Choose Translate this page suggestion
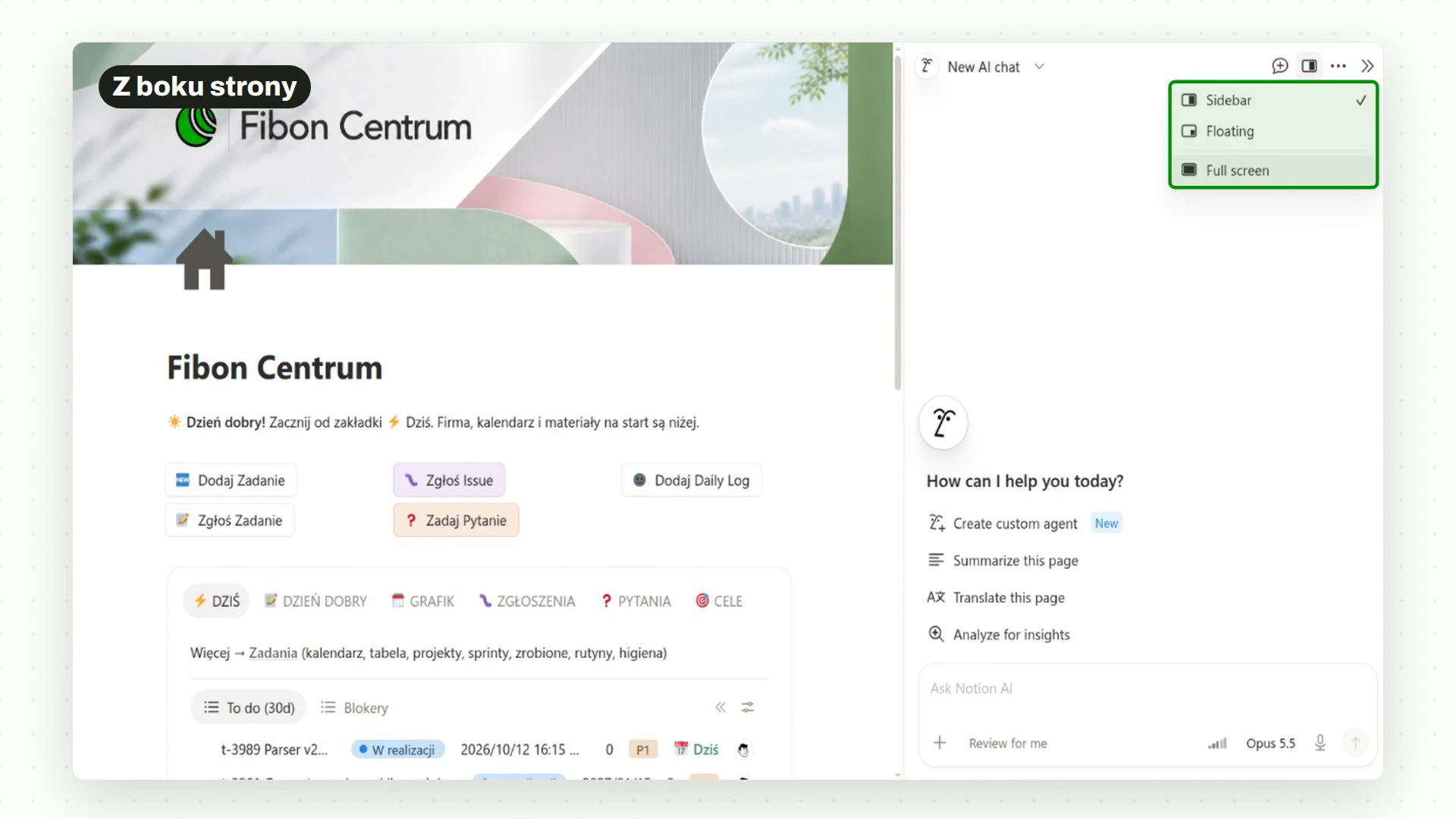The height and width of the screenshot is (819, 1456). 996,598
